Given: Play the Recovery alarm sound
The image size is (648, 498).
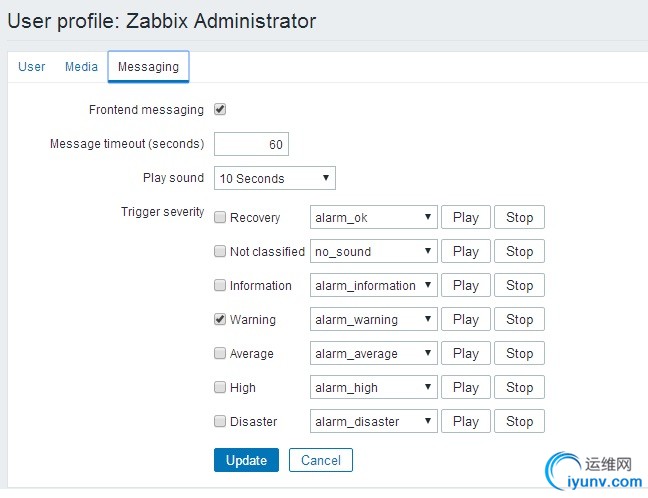Looking at the screenshot, I should 466,217.
